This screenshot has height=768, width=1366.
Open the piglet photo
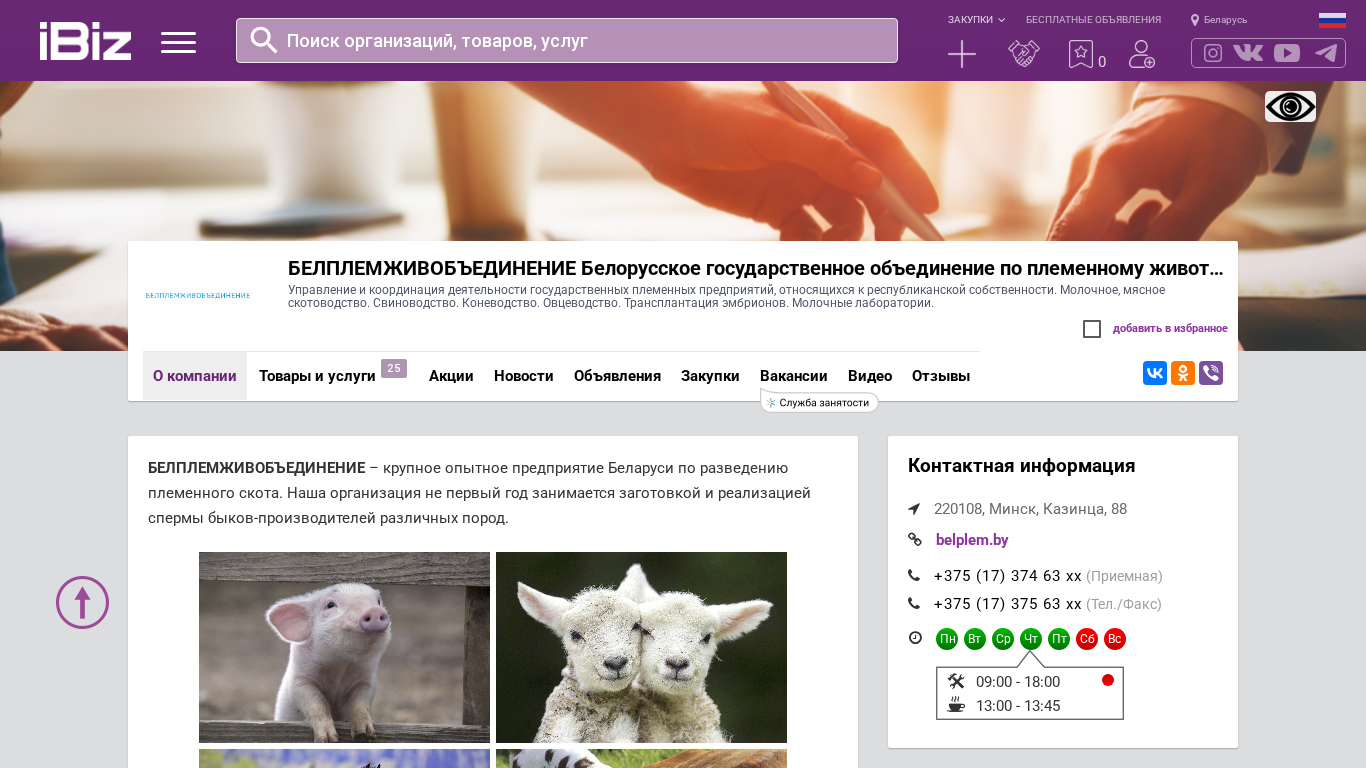coord(344,647)
